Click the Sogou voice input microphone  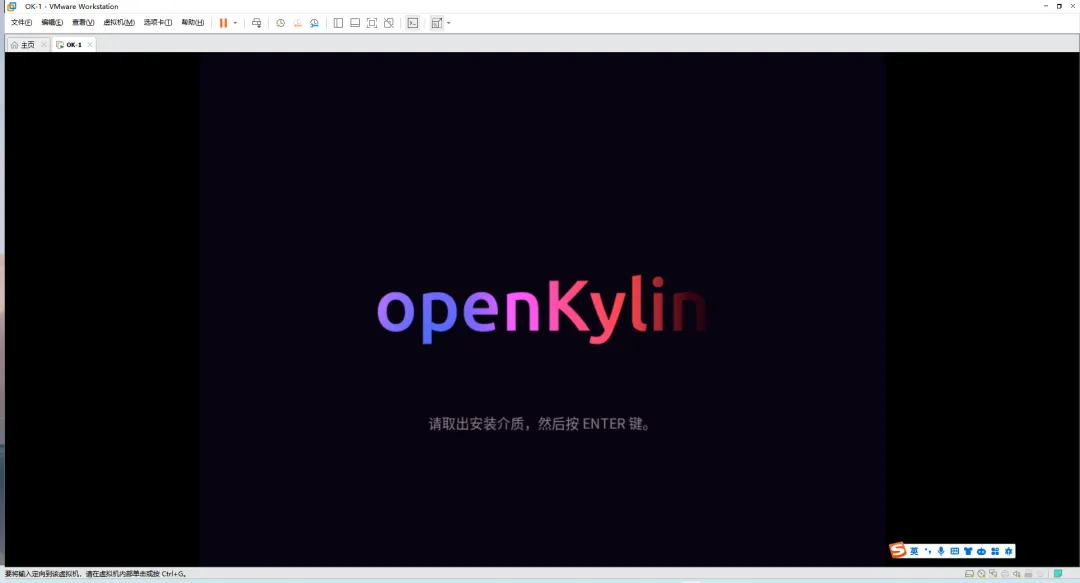tap(941, 551)
